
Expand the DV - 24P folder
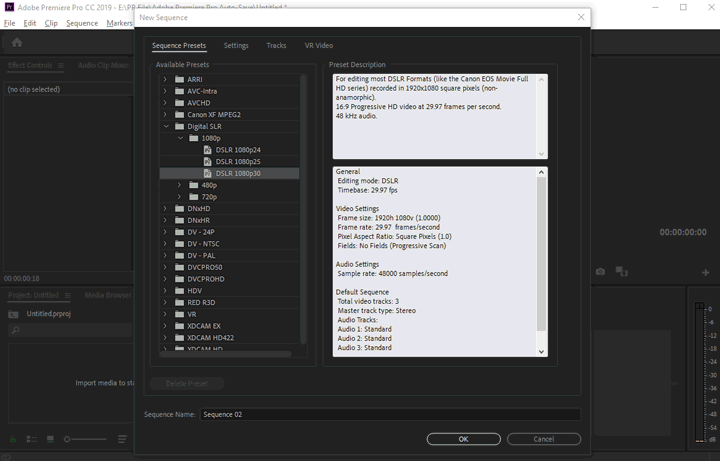click(x=165, y=232)
